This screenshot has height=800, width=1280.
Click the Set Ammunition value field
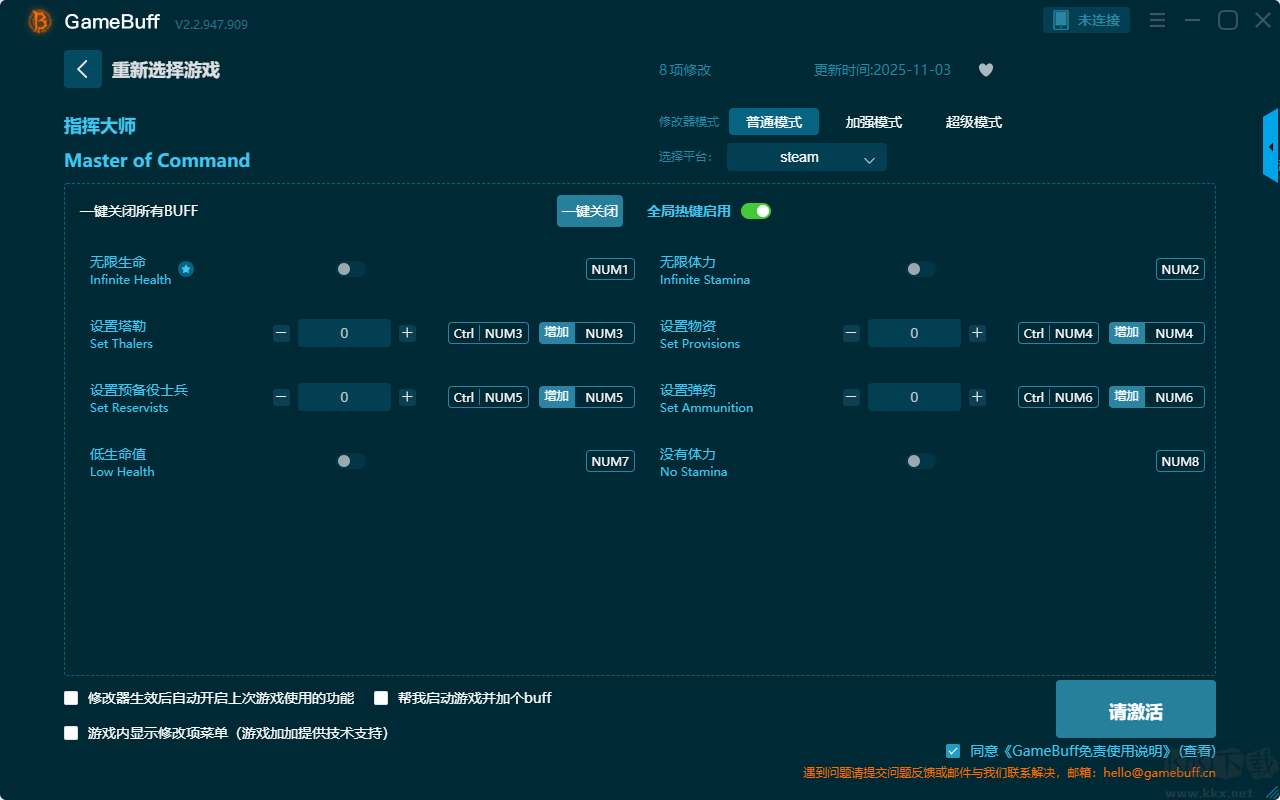pyautogui.click(x=914, y=397)
